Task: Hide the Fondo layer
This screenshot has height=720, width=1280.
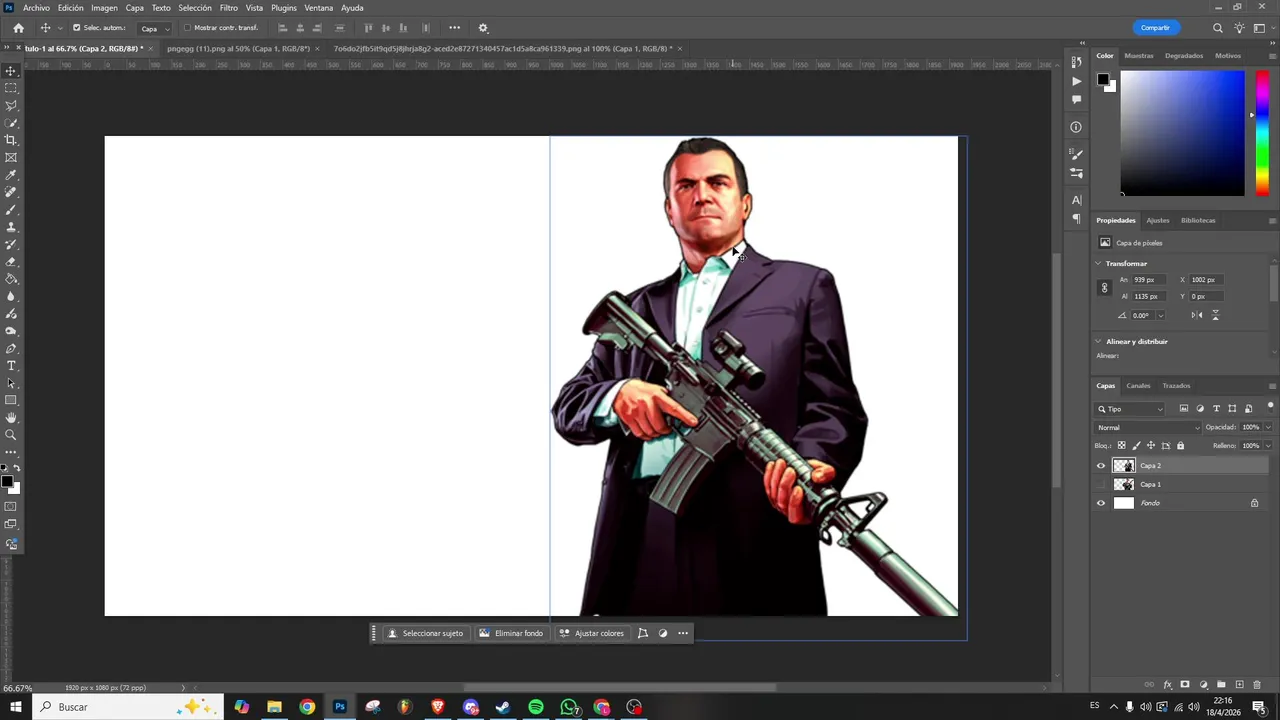Action: point(1101,503)
